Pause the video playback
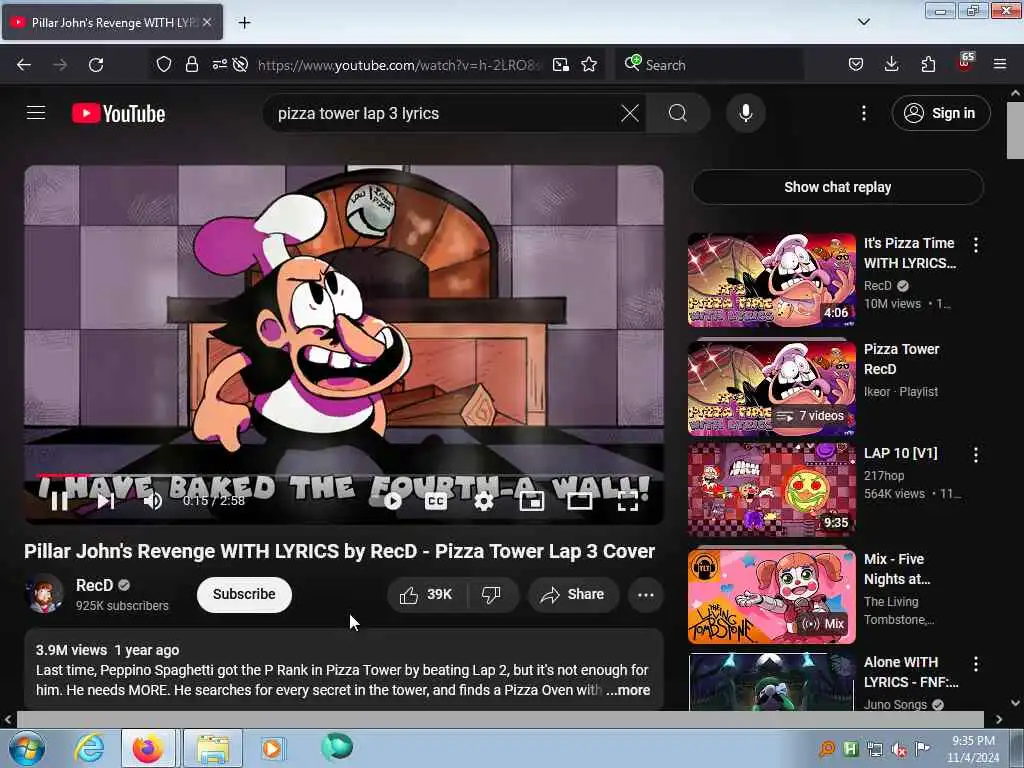 pos(59,501)
